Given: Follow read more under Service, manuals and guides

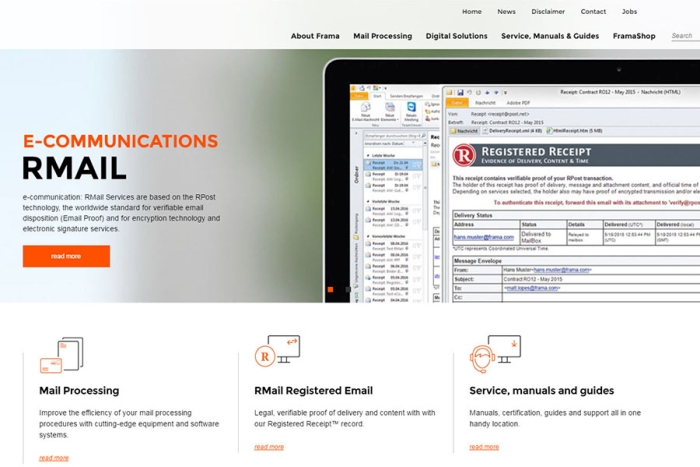Looking at the screenshot, I should 484,447.
